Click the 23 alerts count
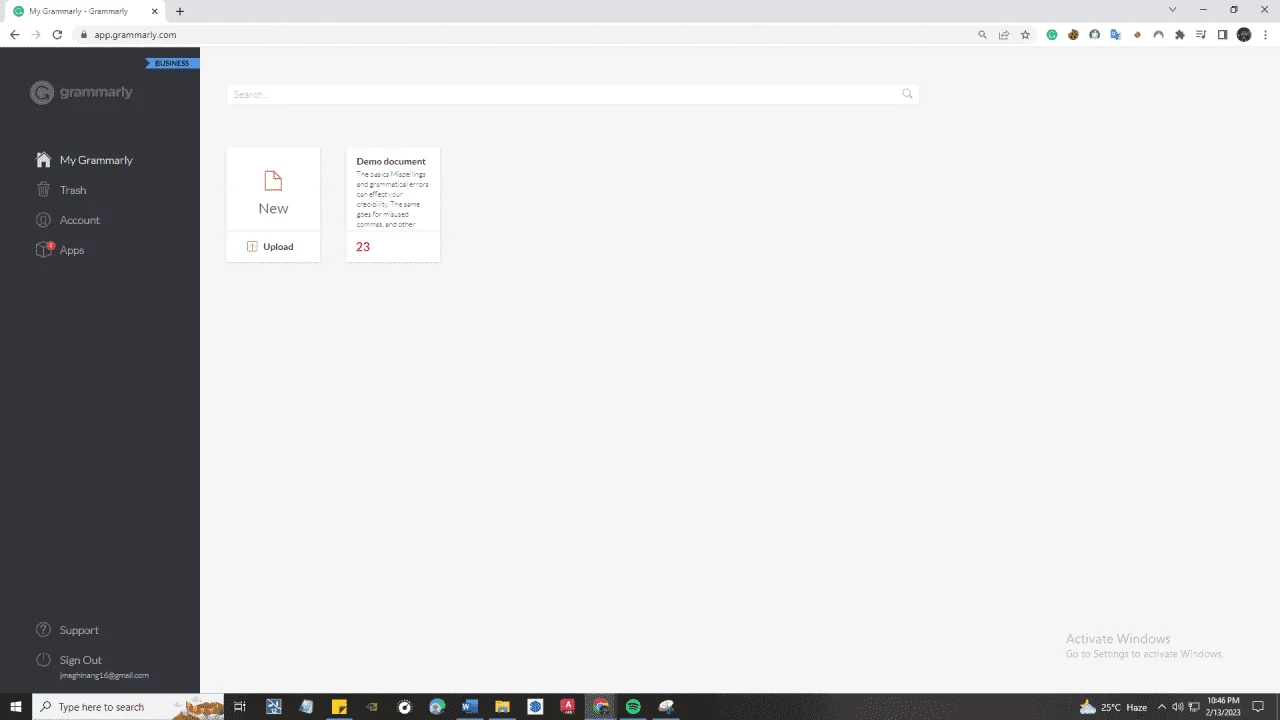The width and height of the screenshot is (1280, 720). (x=363, y=246)
